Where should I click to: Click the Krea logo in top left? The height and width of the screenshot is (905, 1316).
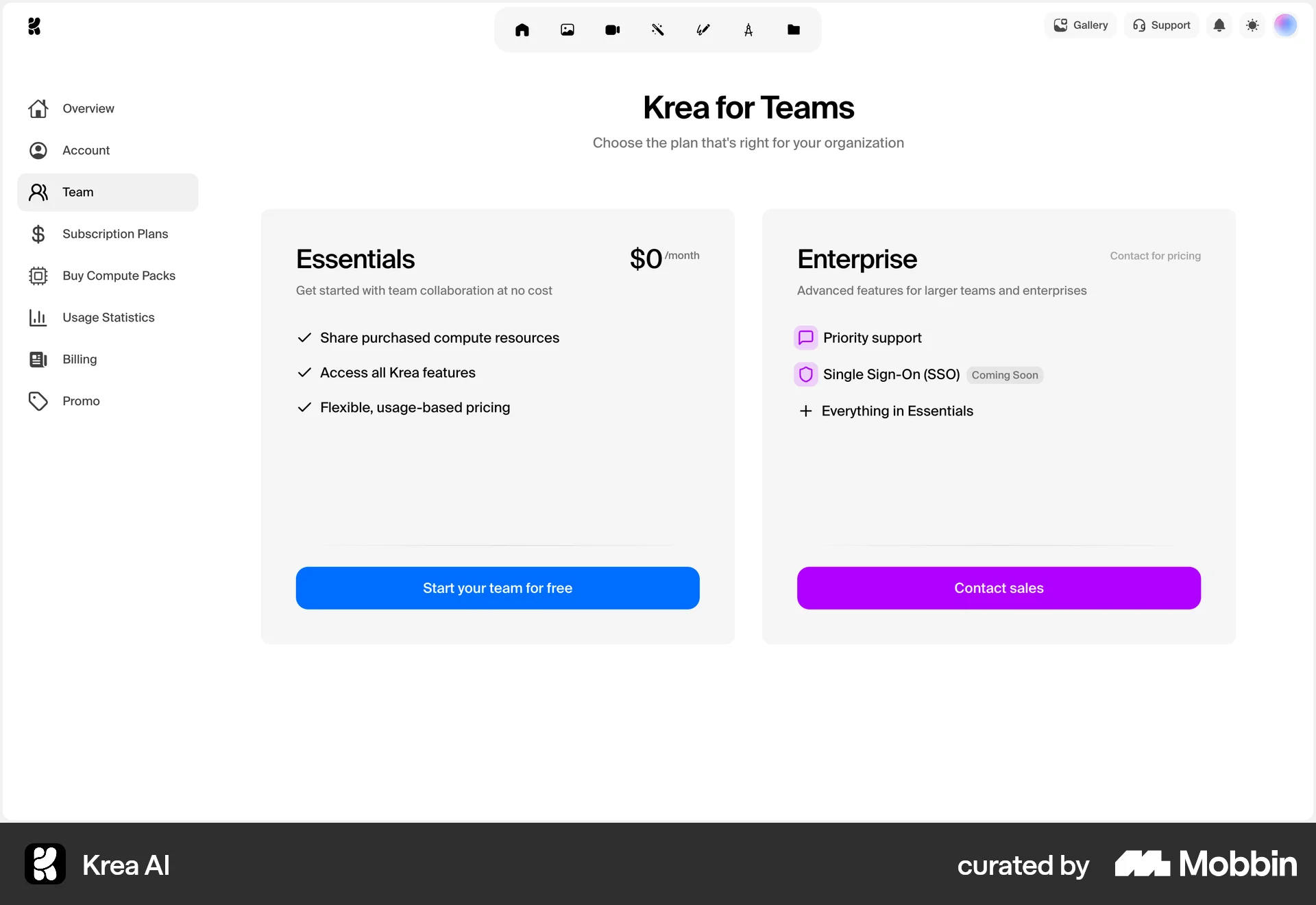[x=35, y=26]
